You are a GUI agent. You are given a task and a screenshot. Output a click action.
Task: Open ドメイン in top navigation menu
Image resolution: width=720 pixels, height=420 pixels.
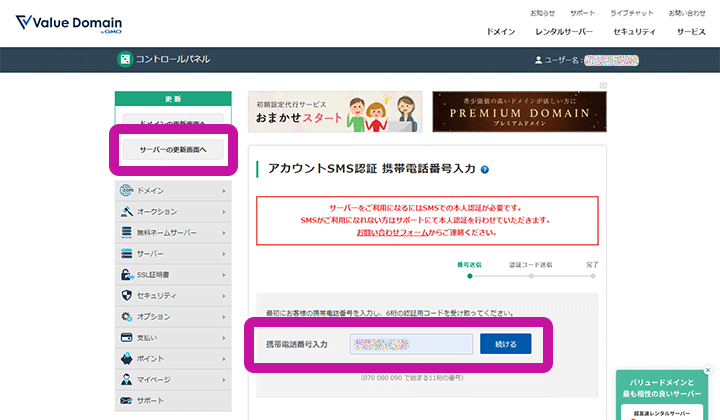coord(500,32)
